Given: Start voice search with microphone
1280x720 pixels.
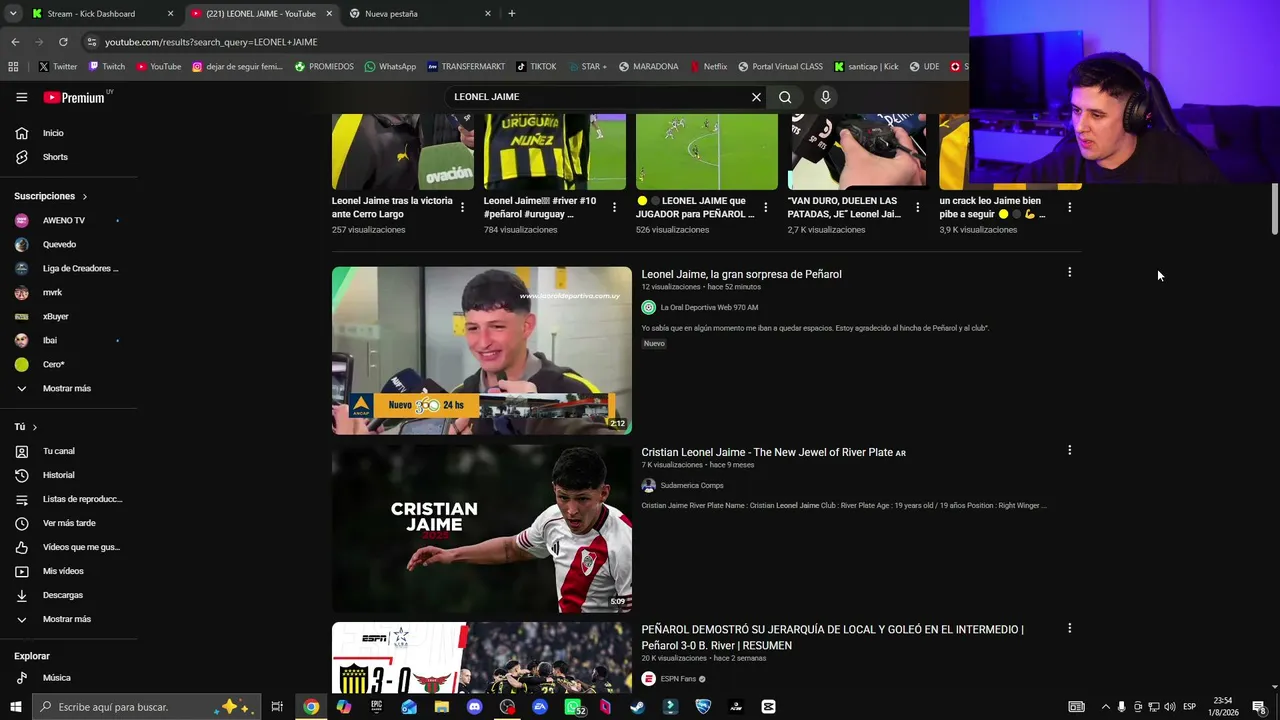Looking at the screenshot, I should point(825,97).
